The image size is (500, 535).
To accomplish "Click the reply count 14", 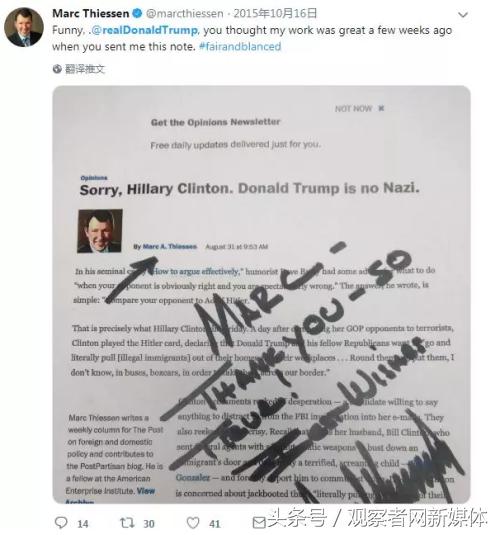I will [x=83, y=524].
